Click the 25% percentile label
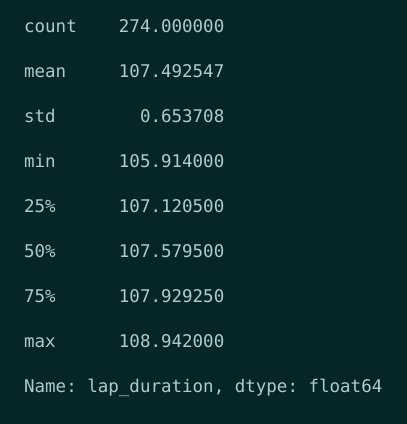The image size is (407, 424). pos(40,206)
